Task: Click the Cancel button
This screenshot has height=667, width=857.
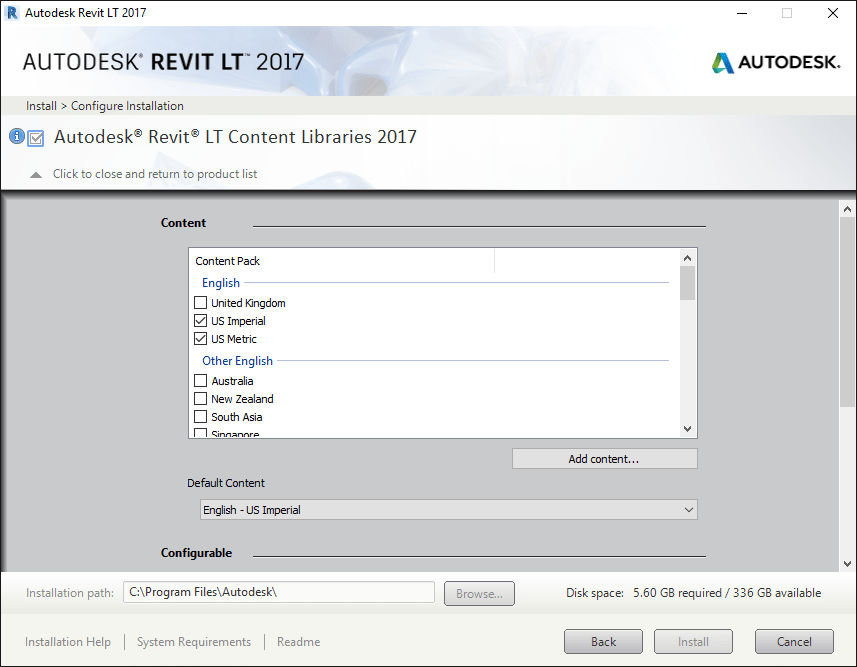Action: pyautogui.click(x=794, y=642)
